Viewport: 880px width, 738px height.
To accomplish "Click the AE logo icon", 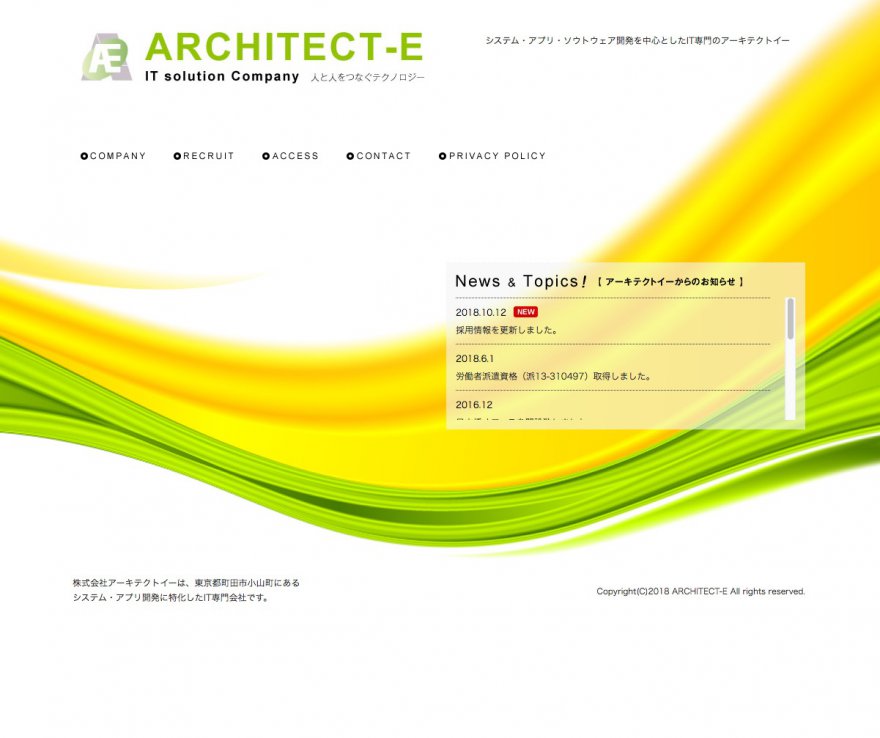I will [107, 57].
